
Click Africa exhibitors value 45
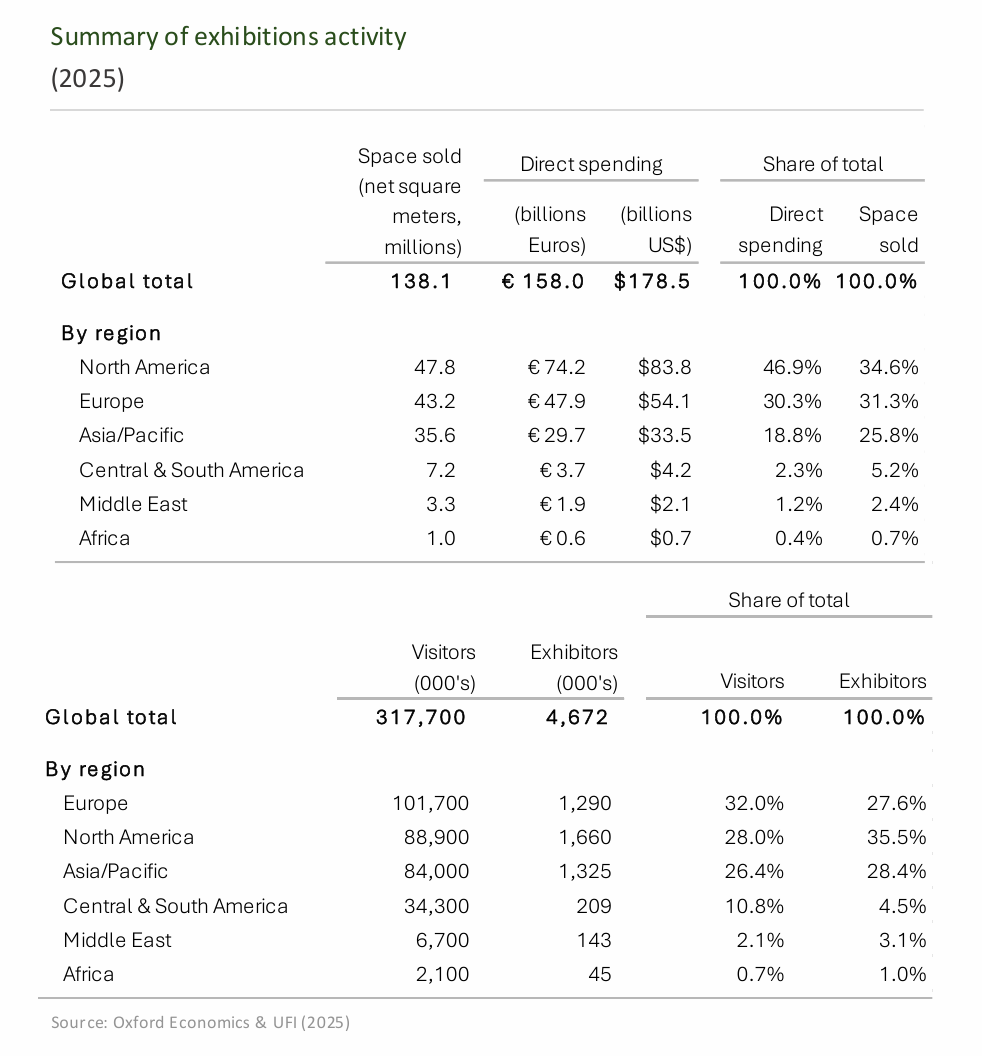click(x=599, y=975)
